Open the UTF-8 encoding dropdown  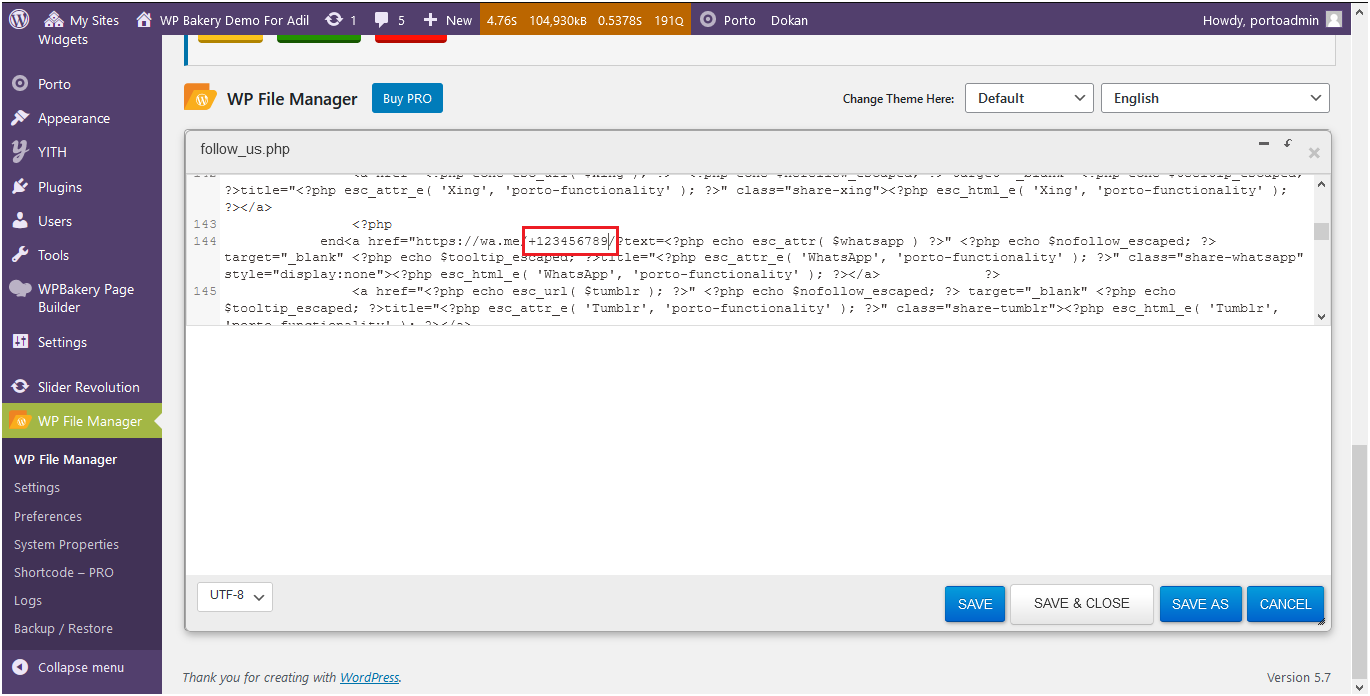click(x=235, y=596)
